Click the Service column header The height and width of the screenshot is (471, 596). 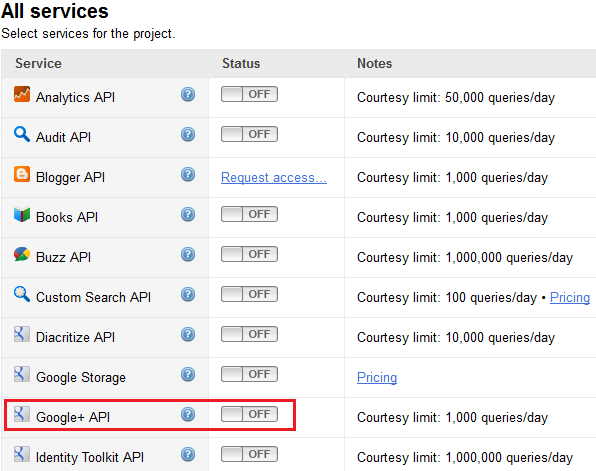(38, 63)
